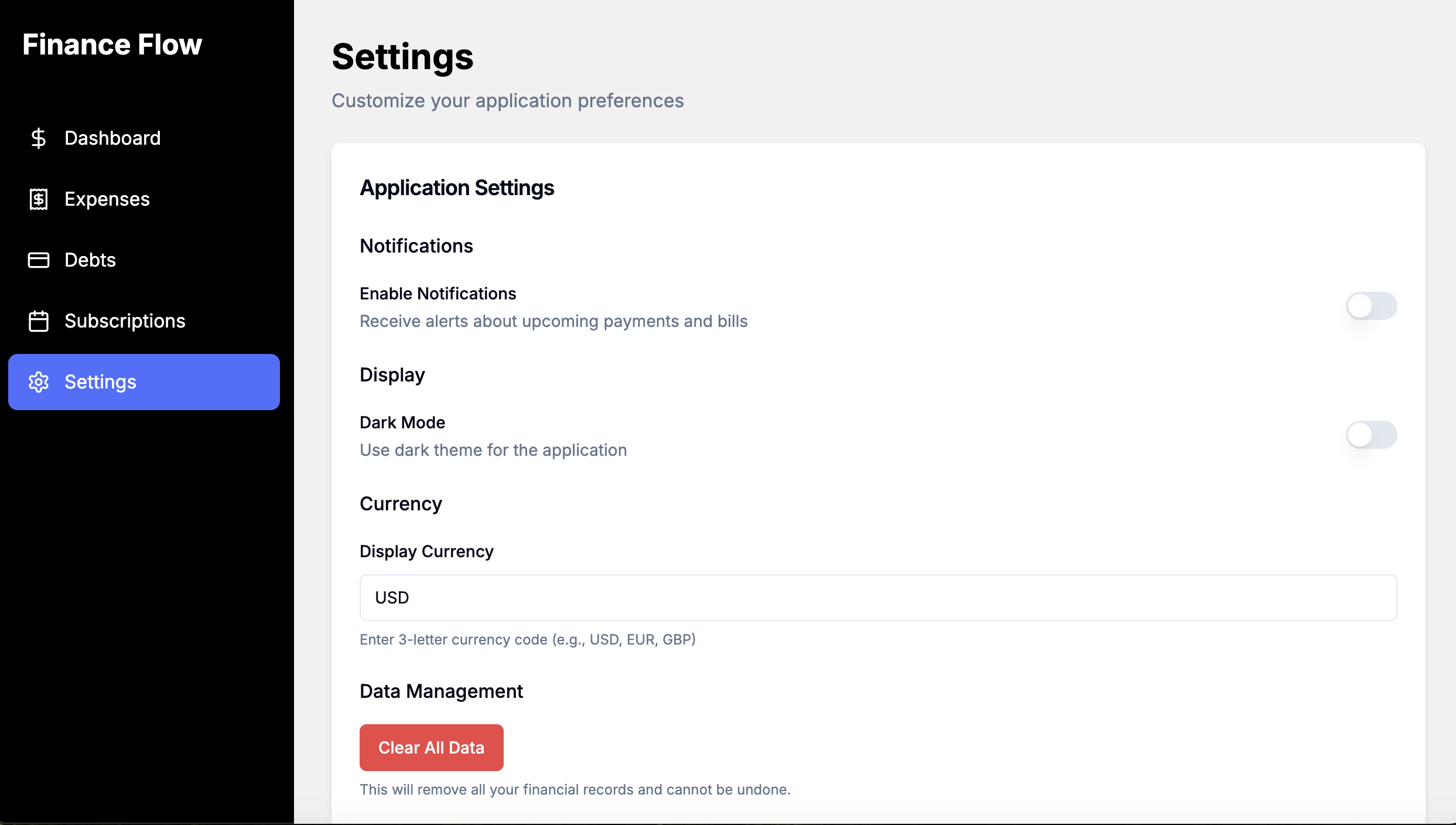
Task: Click the 3-letter currency code hint text
Action: (527, 639)
